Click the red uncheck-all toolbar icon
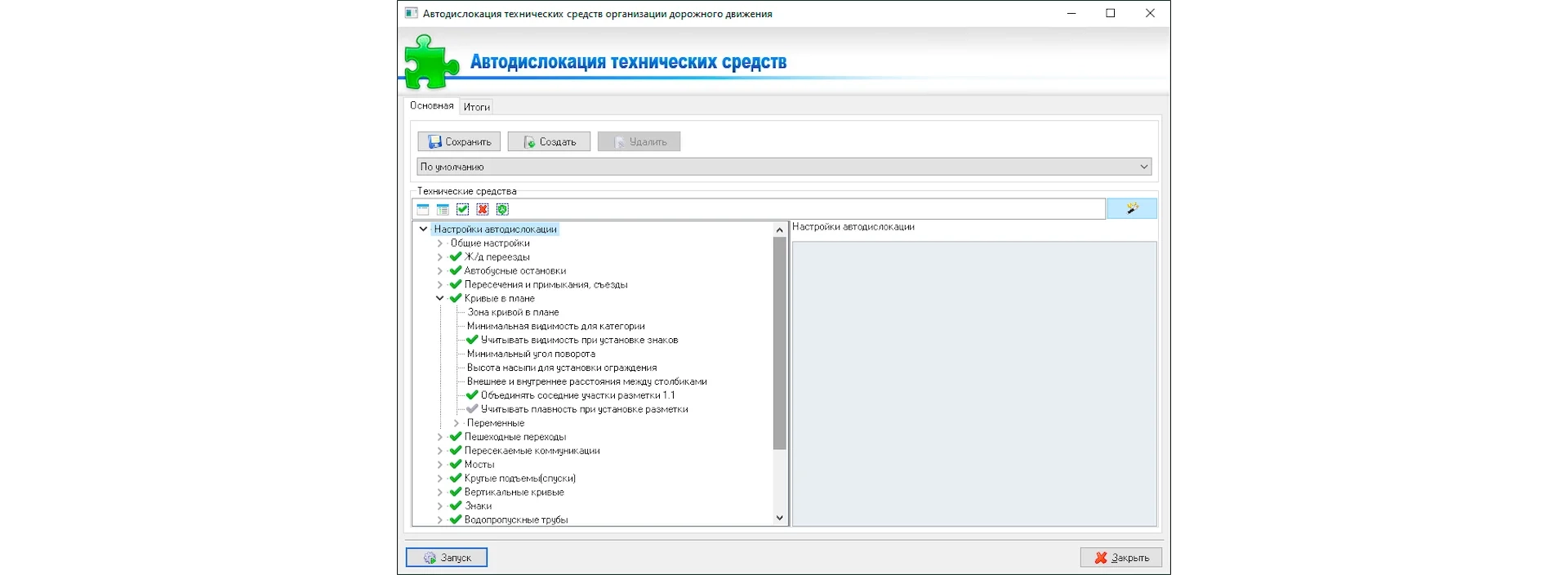This screenshot has width=1568, height=575. click(x=483, y=210)
